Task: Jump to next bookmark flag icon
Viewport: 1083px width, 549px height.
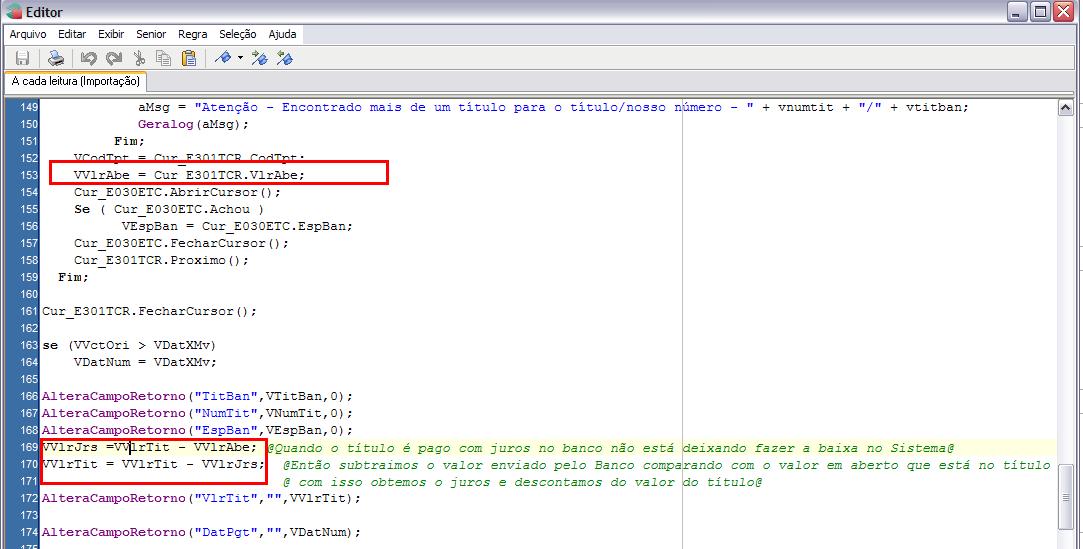Action: 260,58
